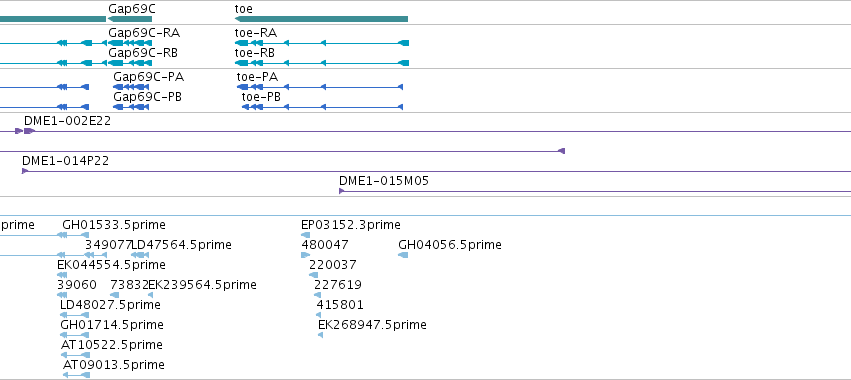Select the GH01533.5prime EST
Image resolution: width=851 pixels, height=380 pixels.
click(73, 235)
